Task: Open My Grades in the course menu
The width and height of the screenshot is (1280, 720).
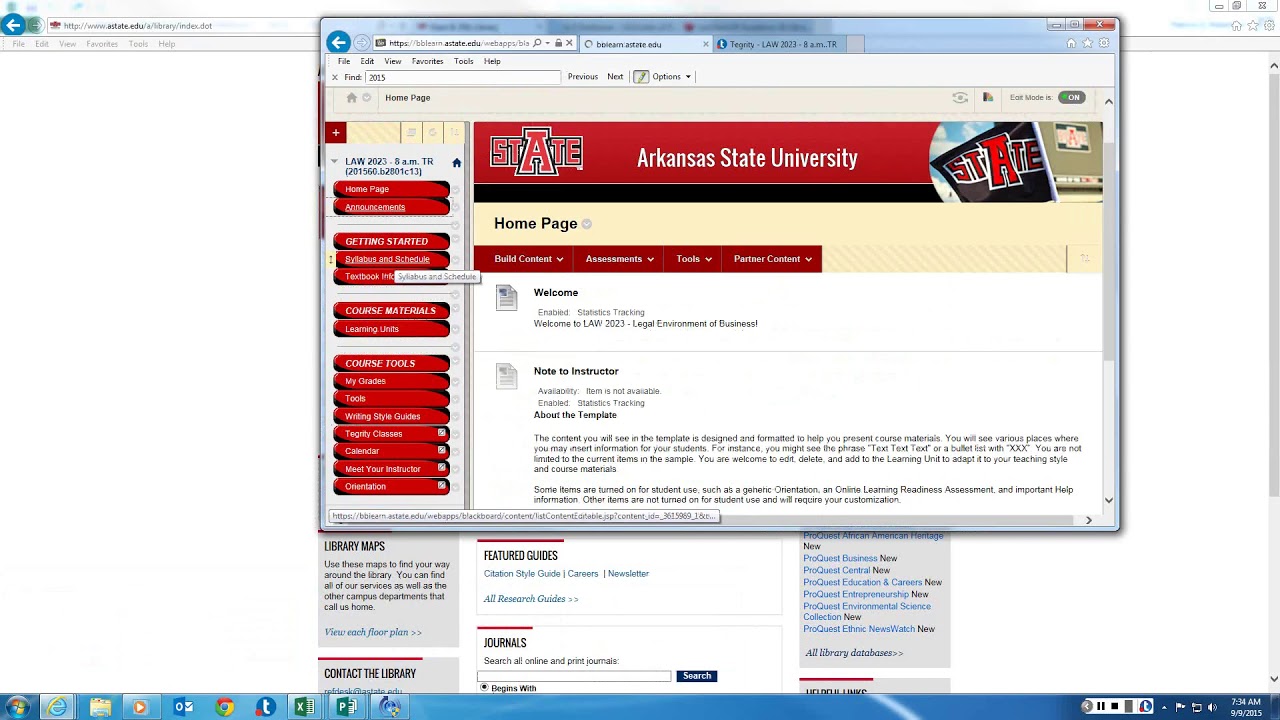Action: click(x=365, y=381)
